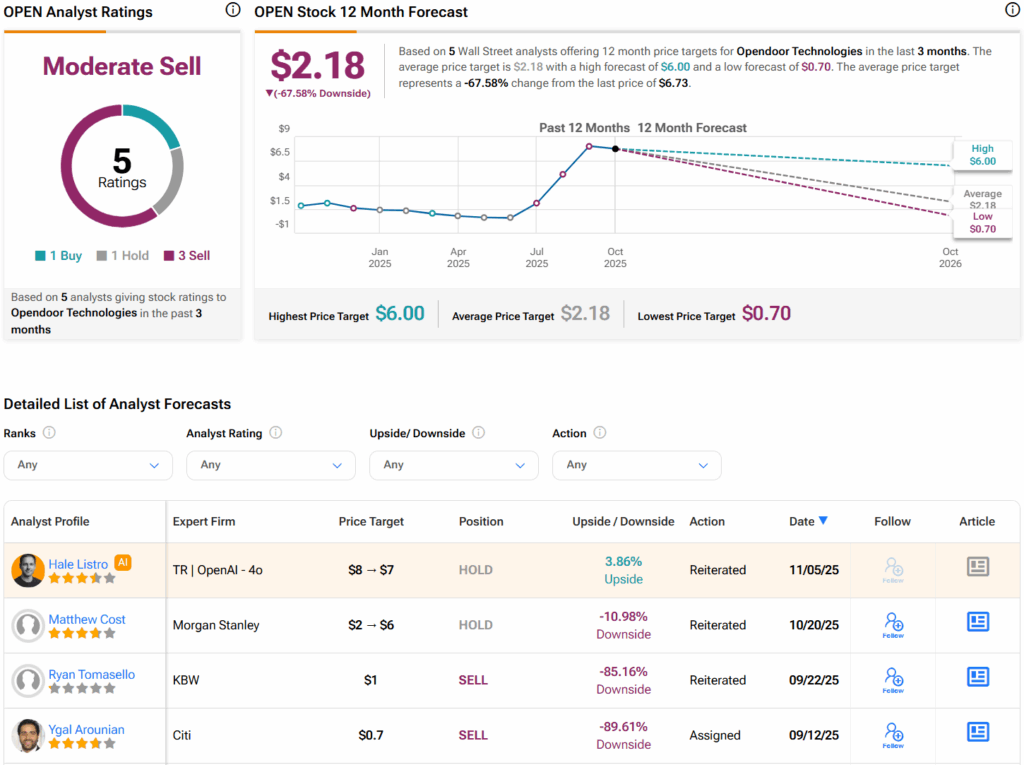Open the Ranks filter dropdown
1024x765 pixels.
click(88, 465)
